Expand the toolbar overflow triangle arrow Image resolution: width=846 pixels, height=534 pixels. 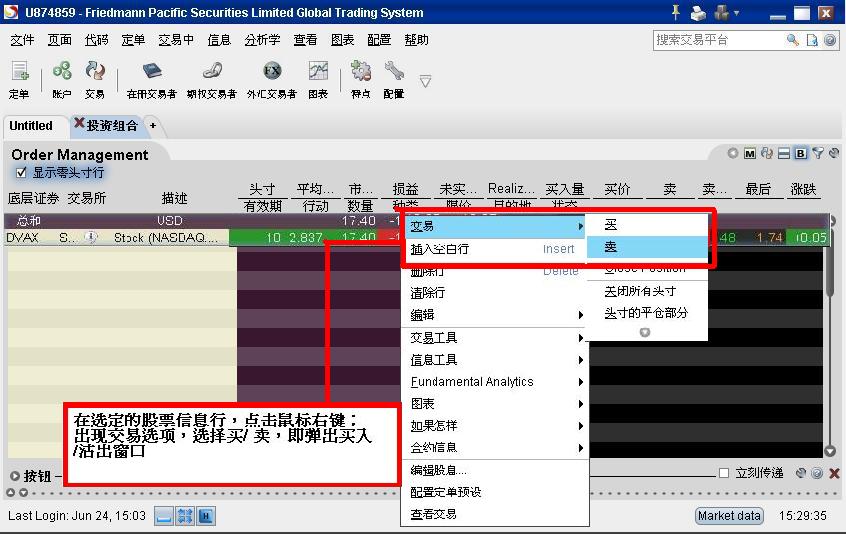point(425,81)
